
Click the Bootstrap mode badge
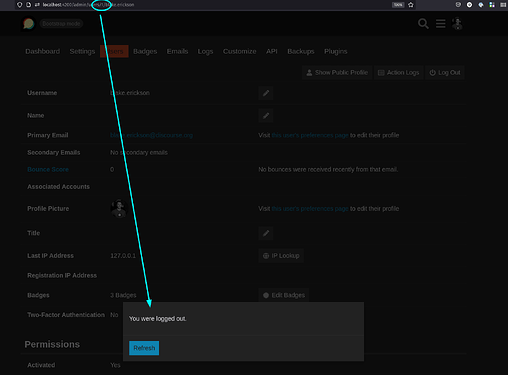tap(61, 24)
